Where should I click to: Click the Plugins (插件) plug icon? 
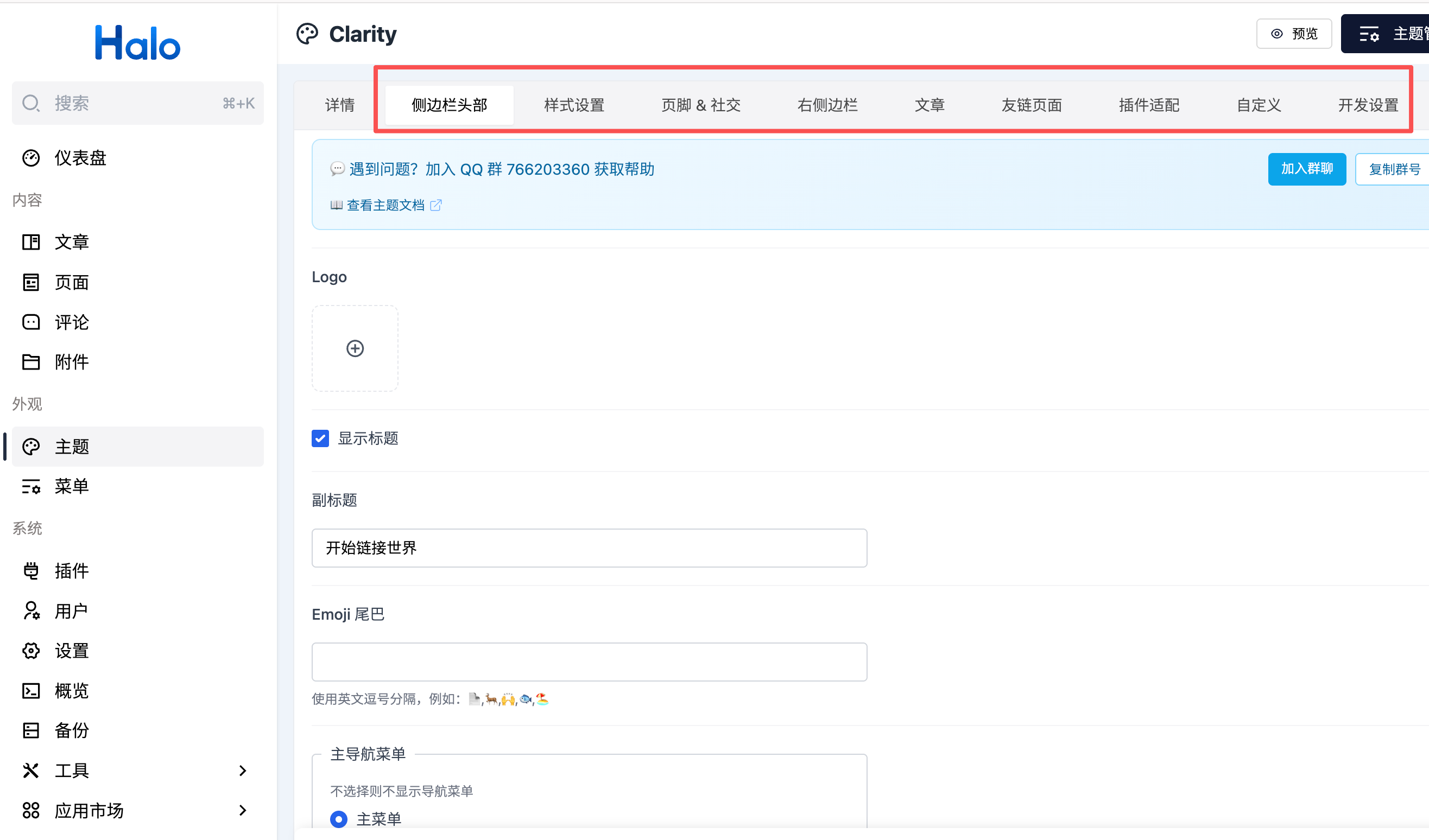[x=30, y=571]
